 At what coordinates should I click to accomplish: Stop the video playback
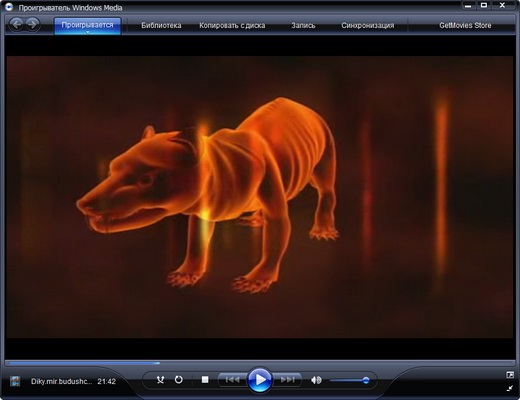(x=205, y=380)
